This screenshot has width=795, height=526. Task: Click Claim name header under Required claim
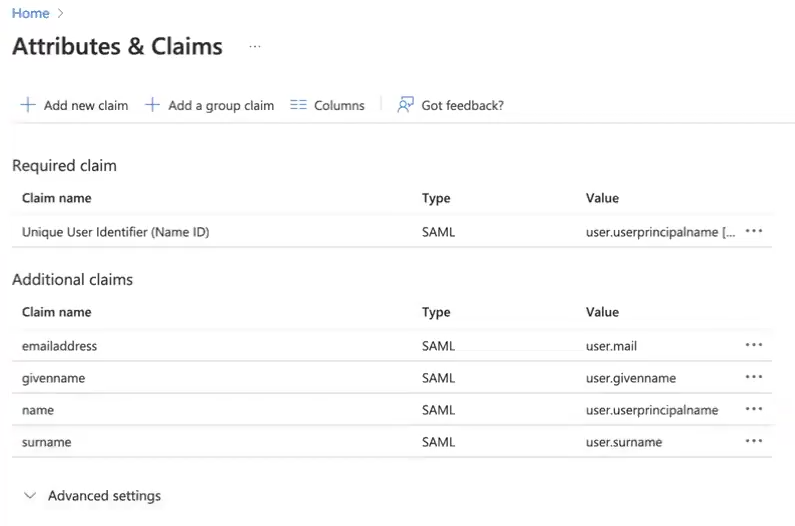click(57, 198)
